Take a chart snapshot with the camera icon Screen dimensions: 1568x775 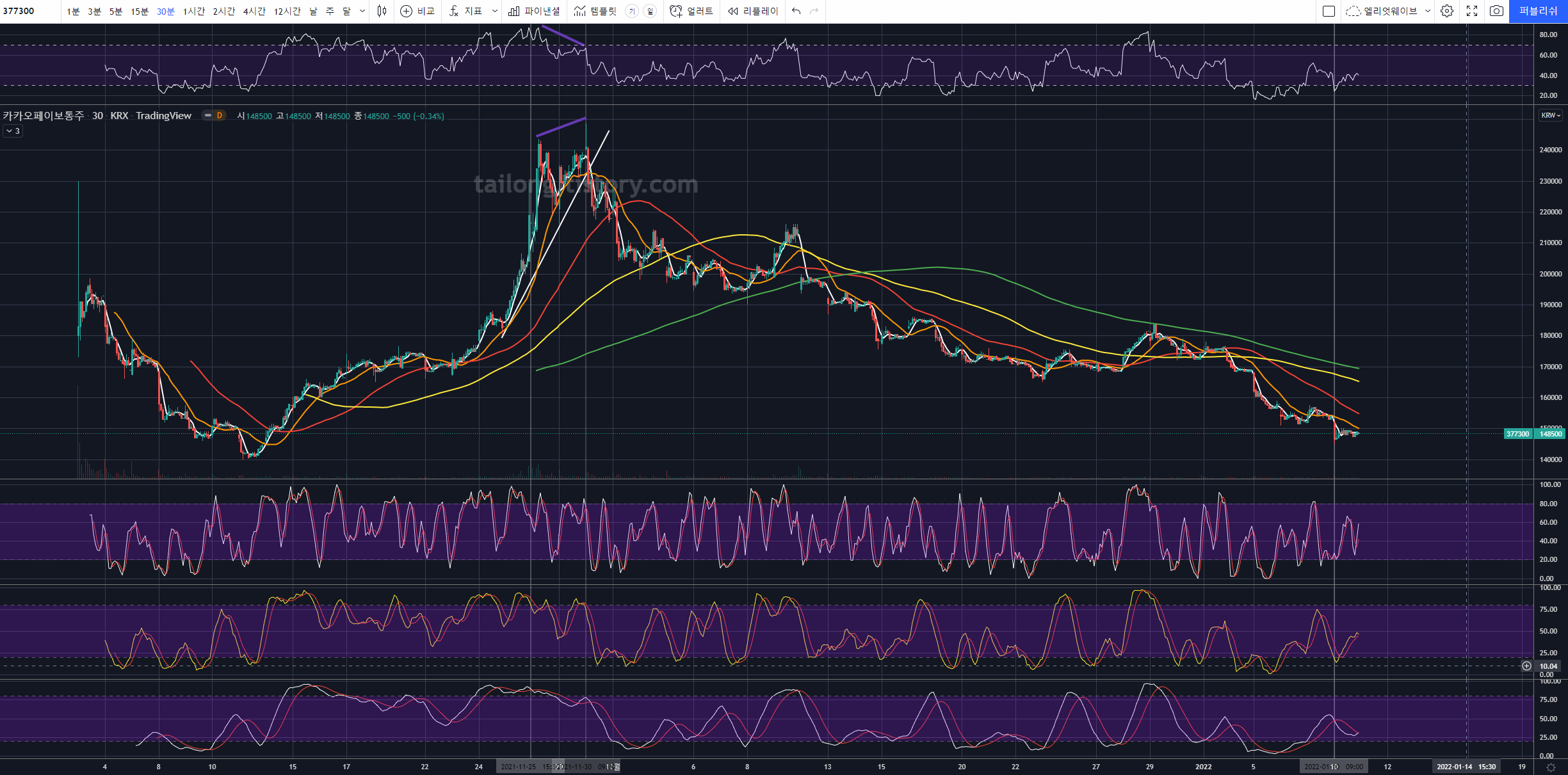click(x=1496, y=11)
